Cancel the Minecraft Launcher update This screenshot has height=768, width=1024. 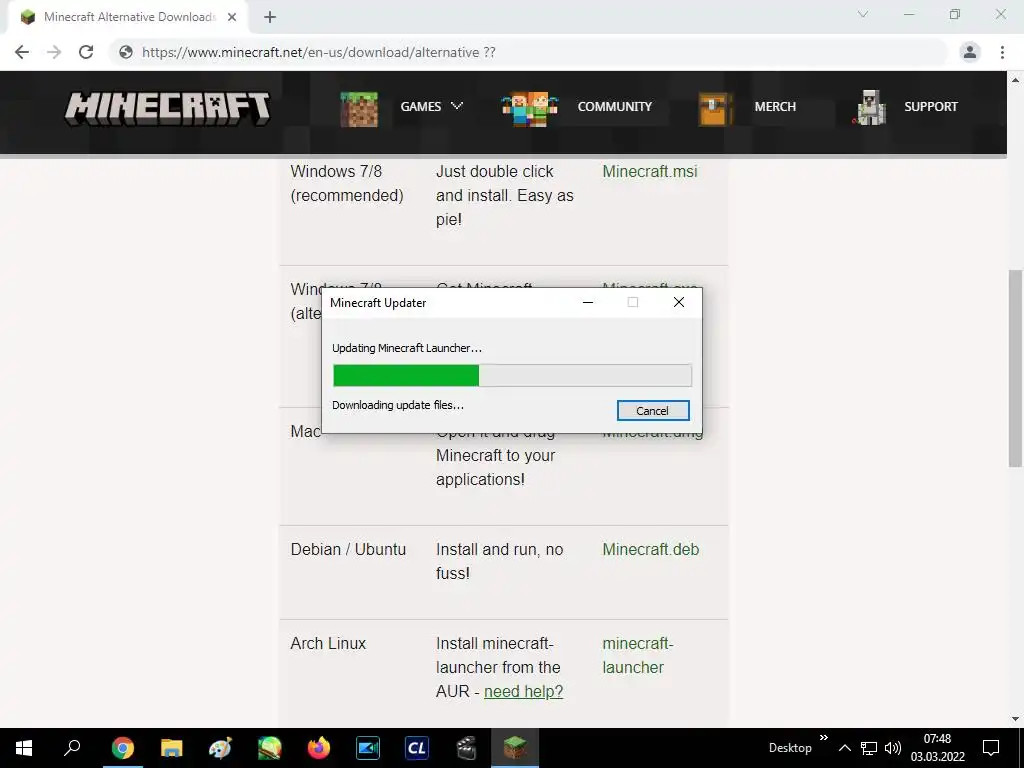653,411
